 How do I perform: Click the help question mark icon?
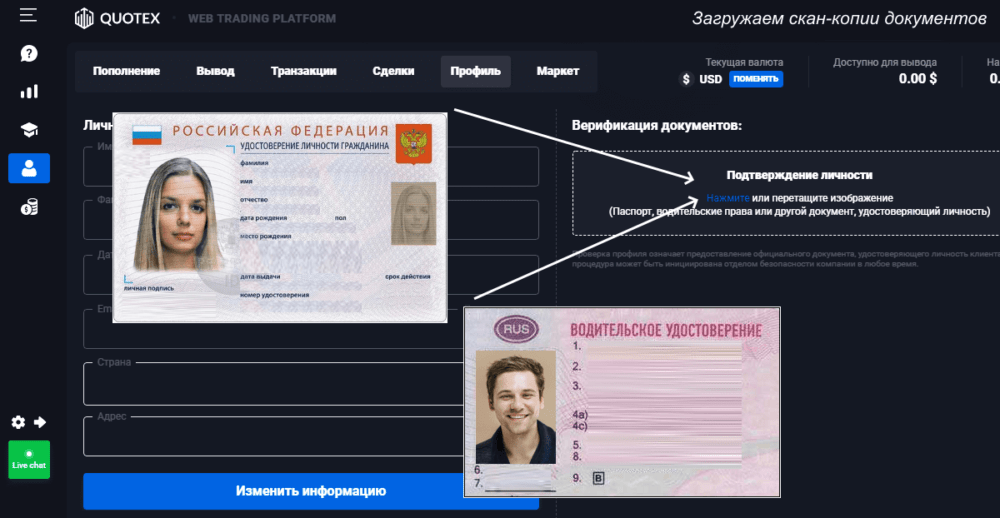(x=29, y=53)
